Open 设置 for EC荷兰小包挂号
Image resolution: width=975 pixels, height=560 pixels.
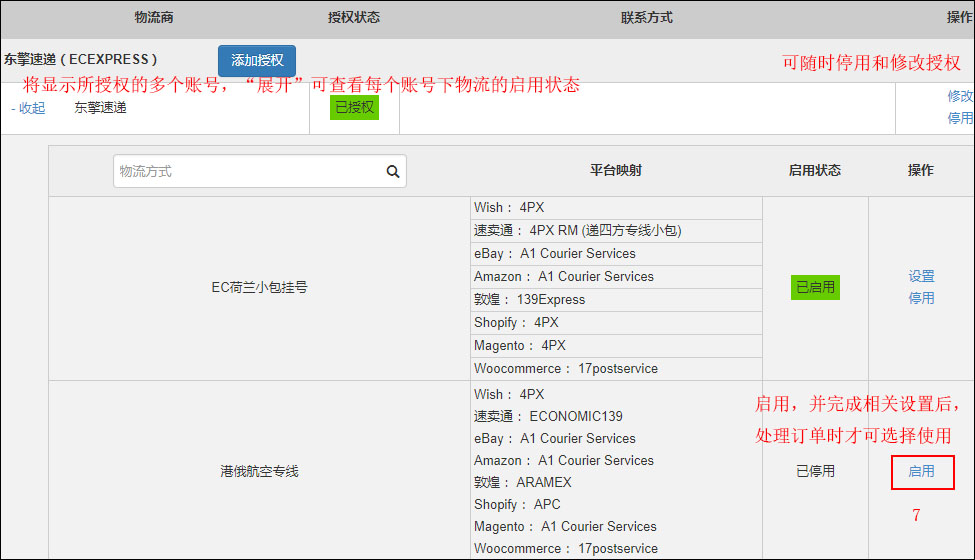[x=921, y=276]
